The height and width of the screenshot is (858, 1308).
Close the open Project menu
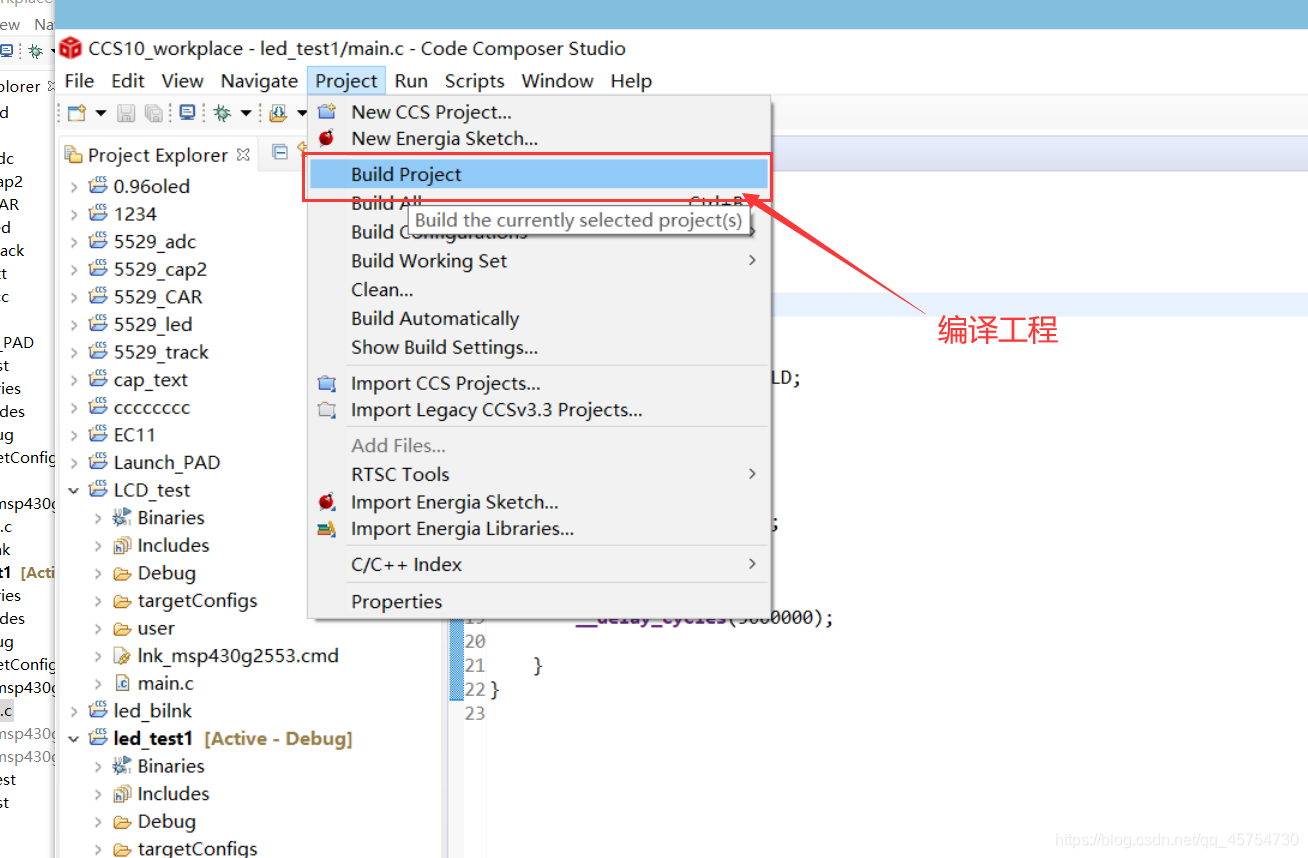pyautogui.click(x=347, y=81)
